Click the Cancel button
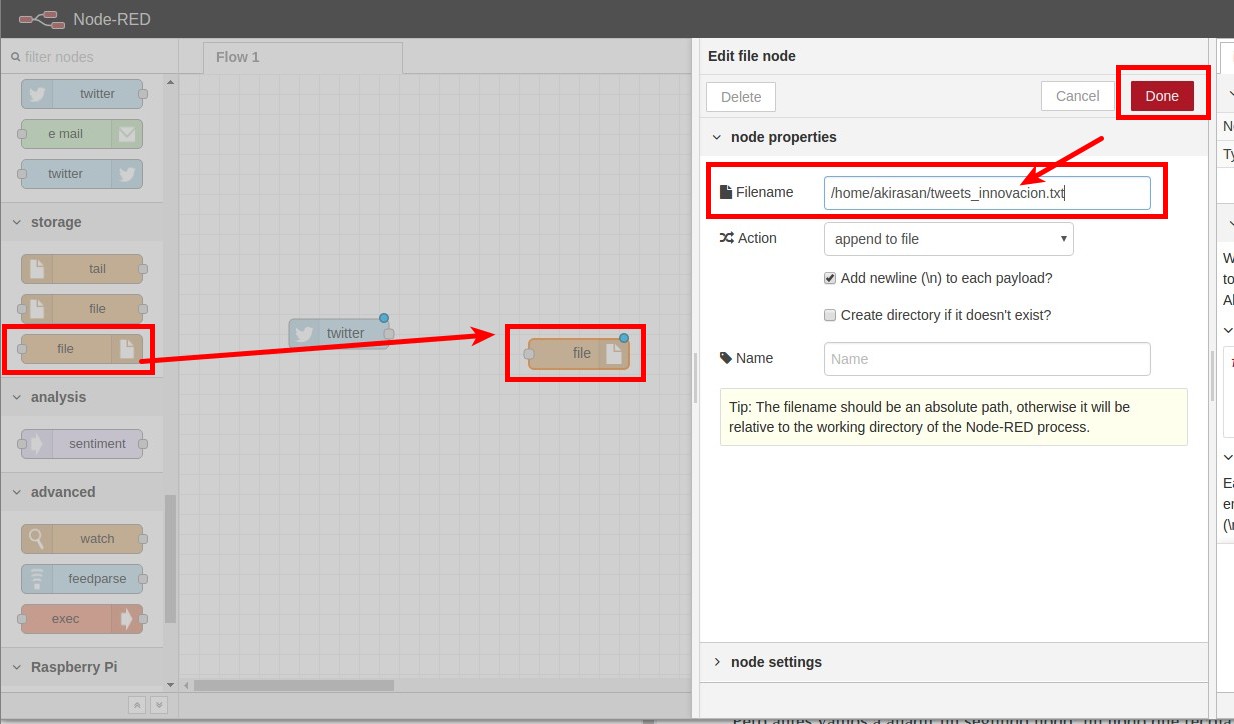 [x=1078, y=96]
